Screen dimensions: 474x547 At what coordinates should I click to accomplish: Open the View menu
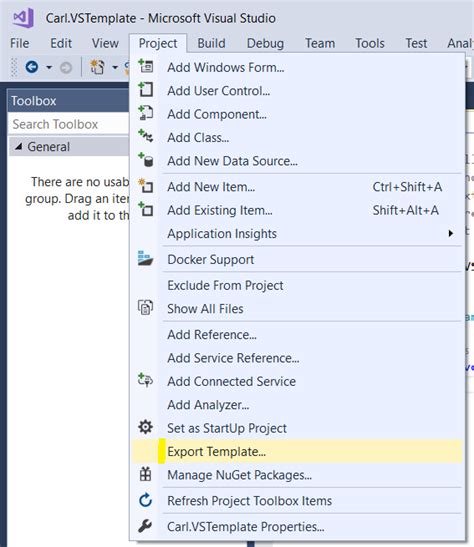(x=105, y=43)
